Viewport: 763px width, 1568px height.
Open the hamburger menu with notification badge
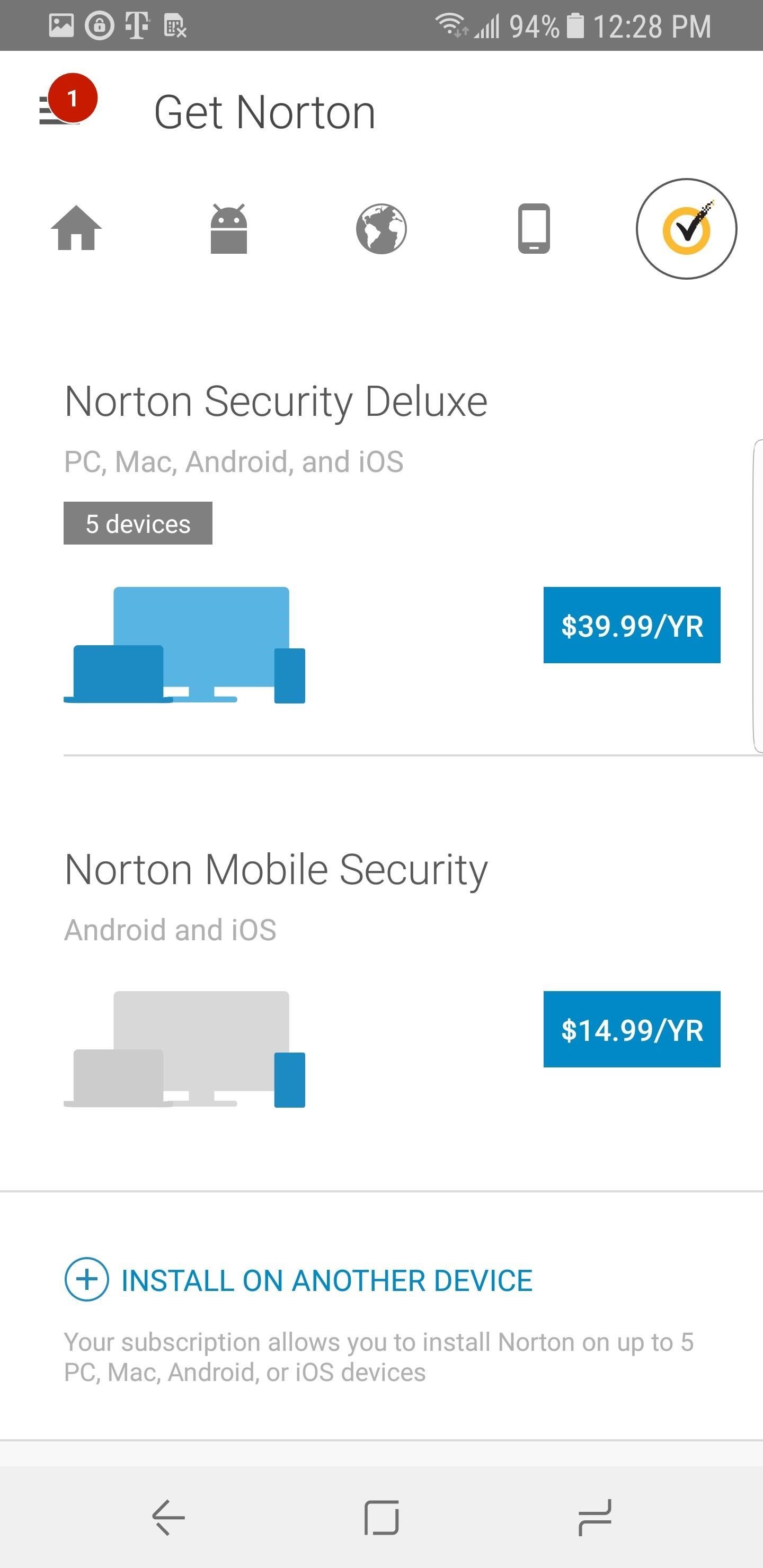click(x=67, y=101)
